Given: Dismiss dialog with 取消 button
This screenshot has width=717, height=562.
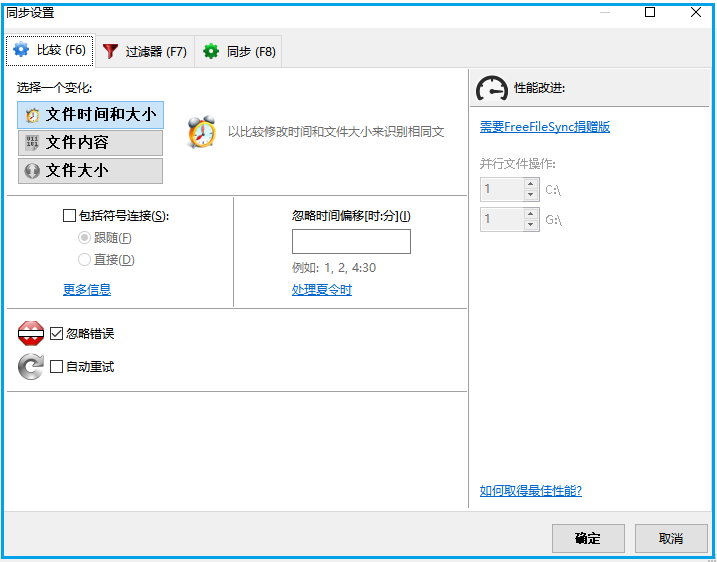Looking at the screenshot, I should pyautogui.click(x=671, y=539).
